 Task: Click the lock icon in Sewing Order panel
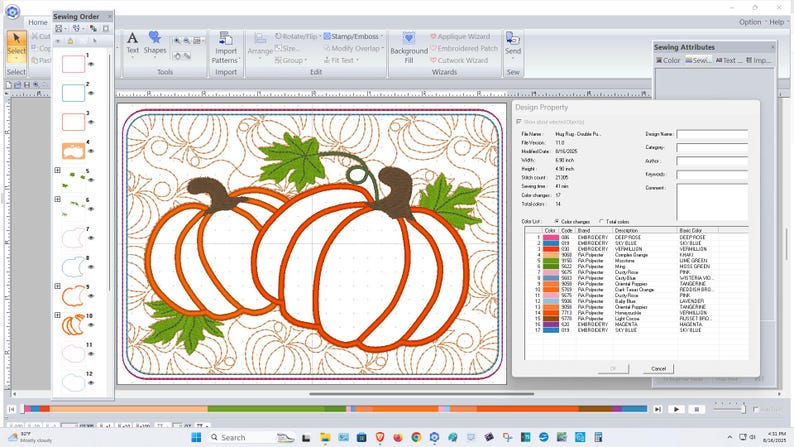(x=70, y=41)
